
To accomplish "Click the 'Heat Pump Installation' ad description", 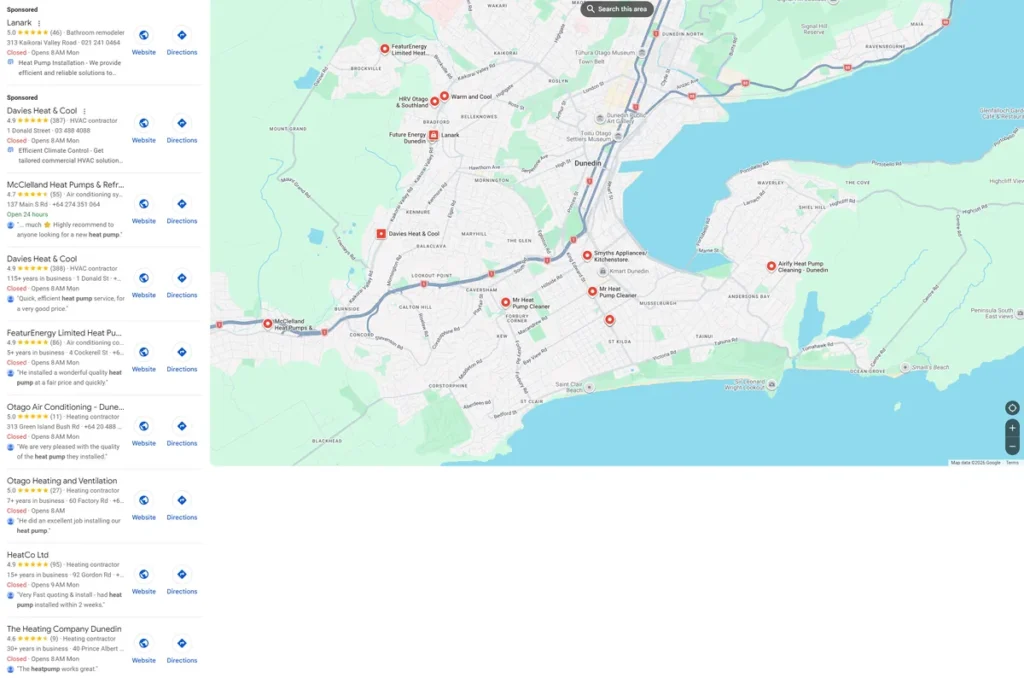I will 69,68.
